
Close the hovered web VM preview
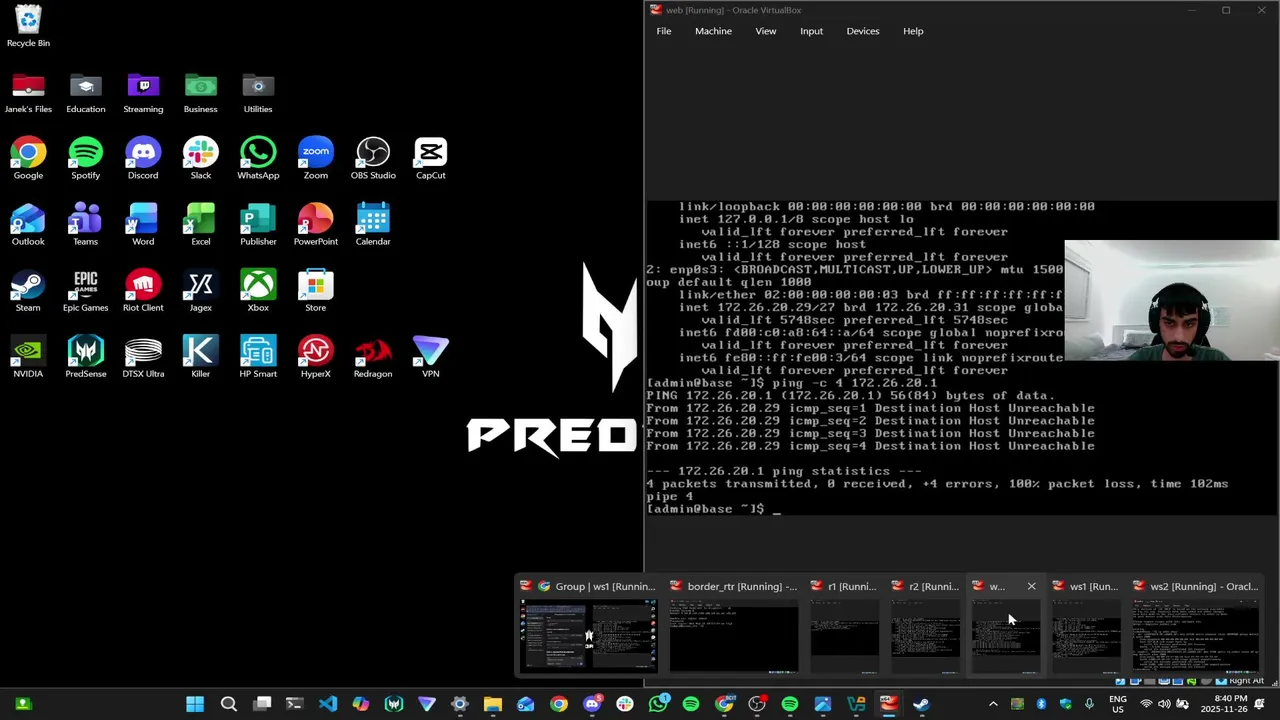[1031, 586]
